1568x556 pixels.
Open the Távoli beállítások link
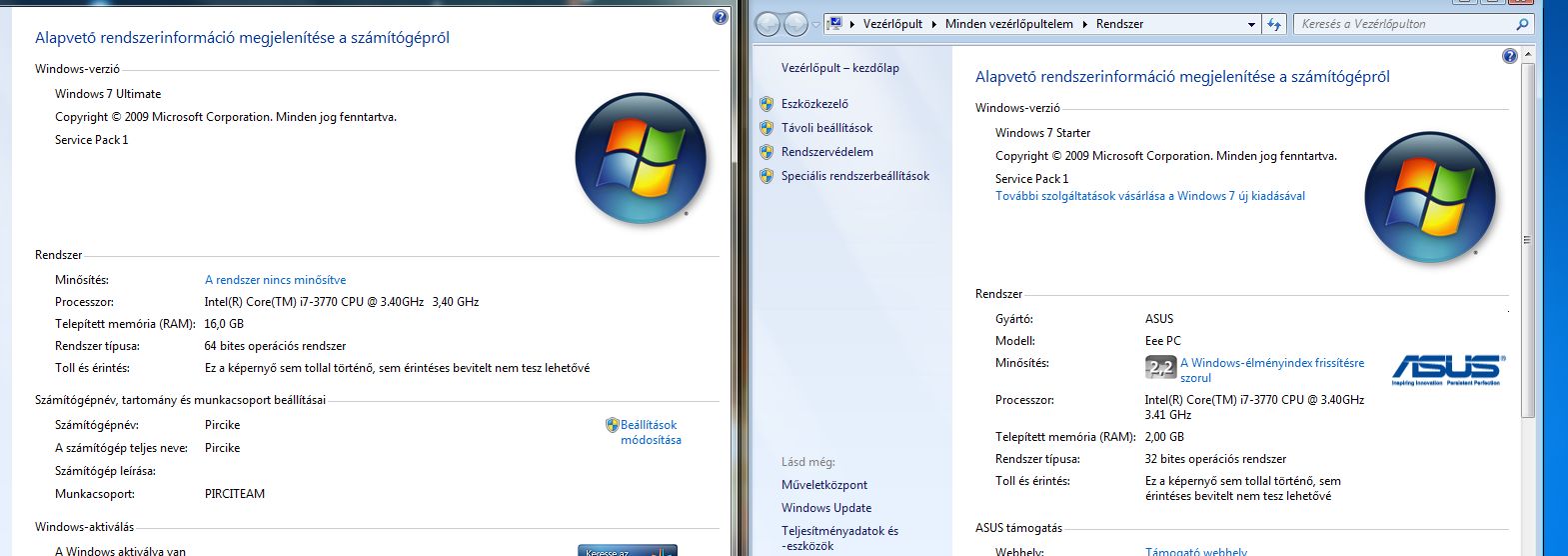[x=826, y=128]
